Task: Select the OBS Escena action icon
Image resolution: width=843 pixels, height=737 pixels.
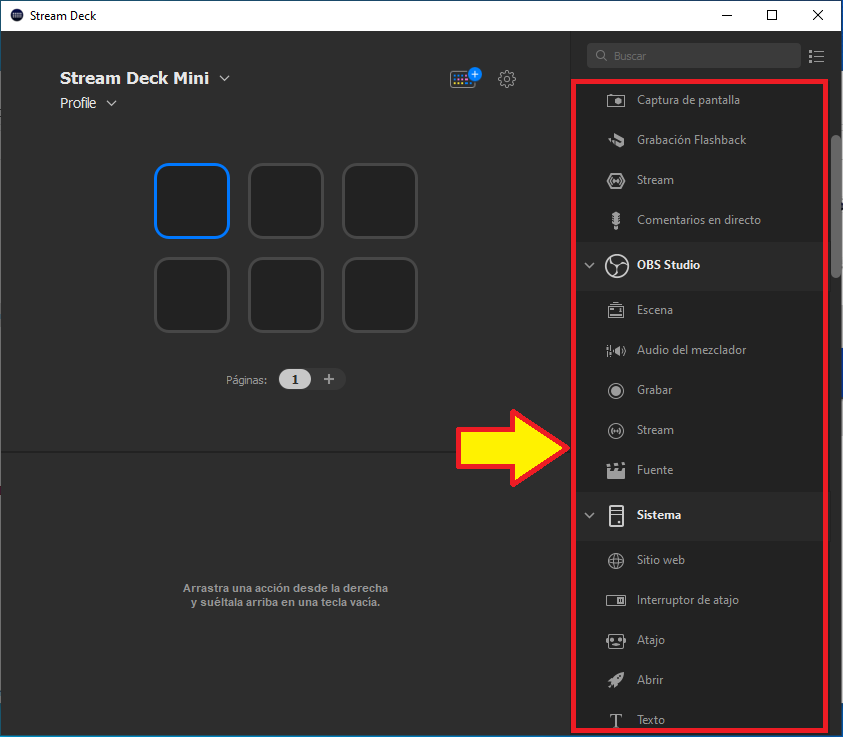Action: [616, 310]
